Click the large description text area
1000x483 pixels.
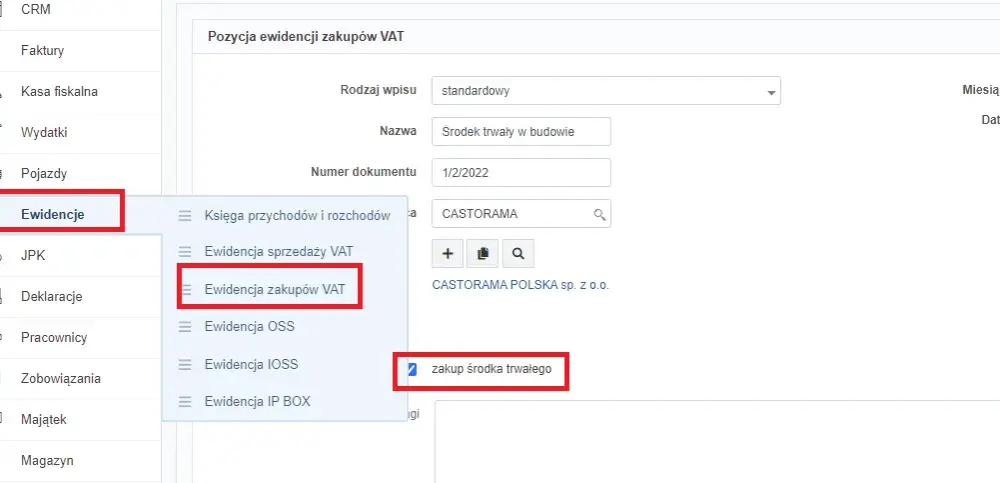click(x=717, y=442)
